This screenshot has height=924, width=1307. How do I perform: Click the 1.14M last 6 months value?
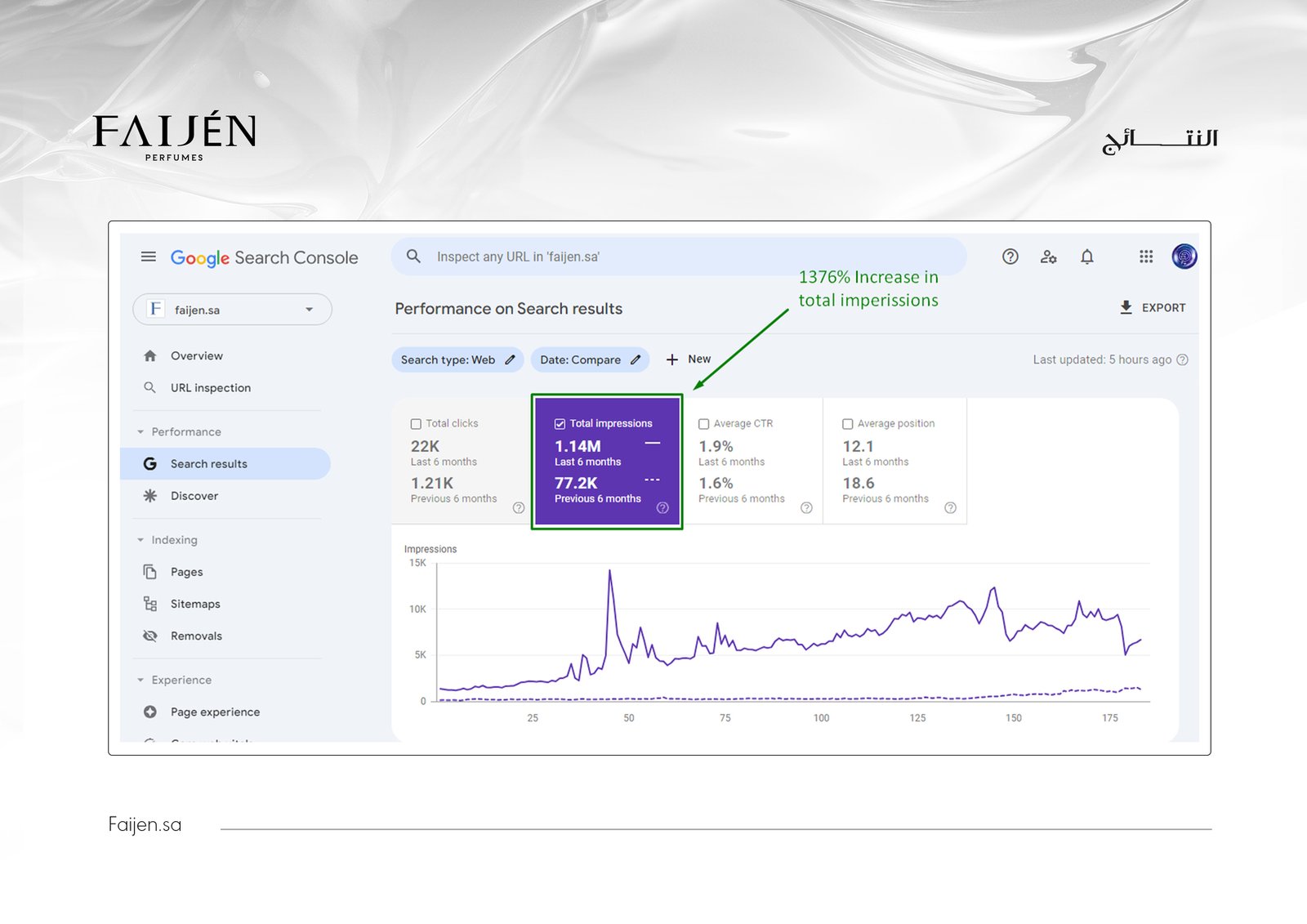click(x=578, y=446)
